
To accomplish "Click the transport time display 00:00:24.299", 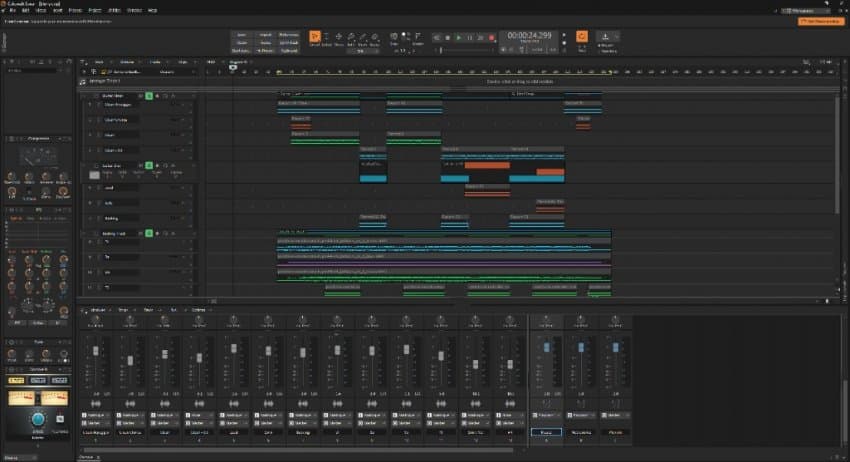I will 529,36.
